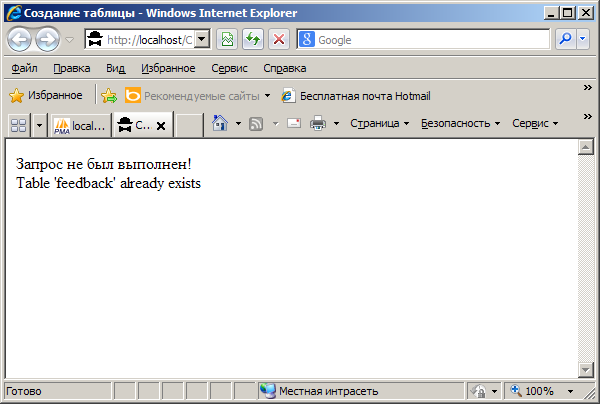The width and height of the screenshot is (600, 404).
Task: Go forward with the Forward arrow button
Action: [x=47, y=39]
